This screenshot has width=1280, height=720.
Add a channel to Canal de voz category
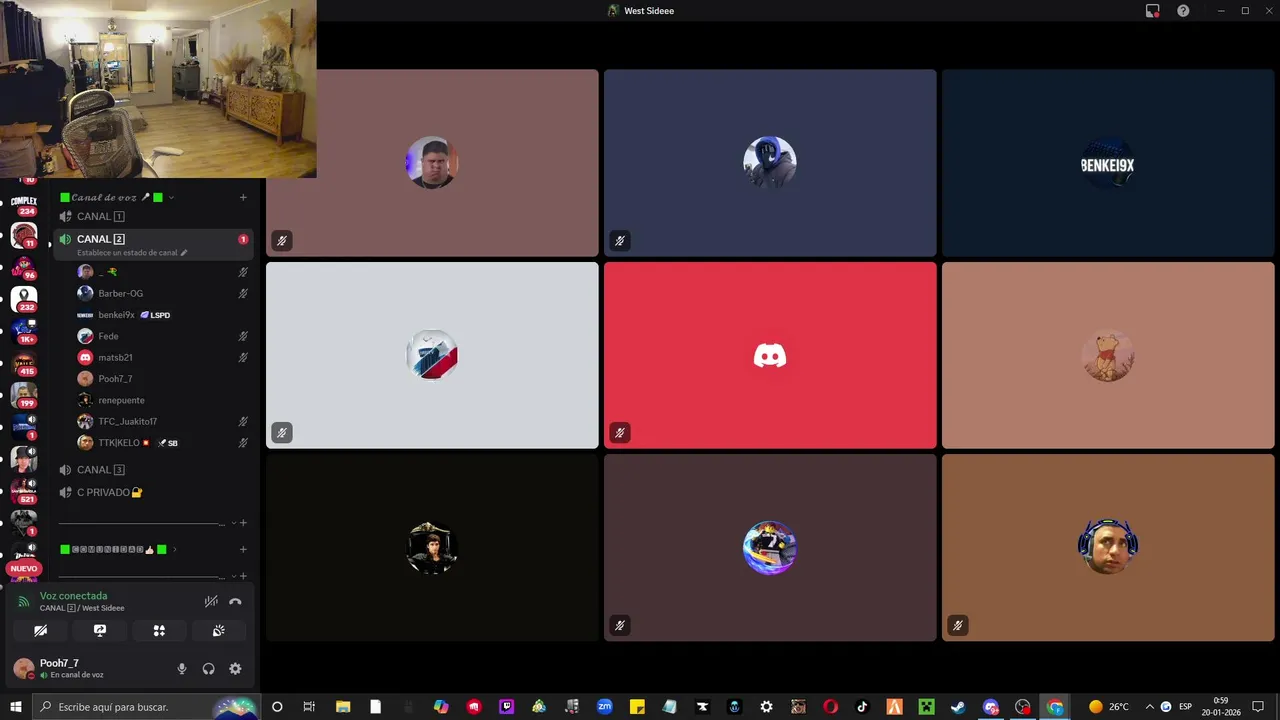pos(243,197)
